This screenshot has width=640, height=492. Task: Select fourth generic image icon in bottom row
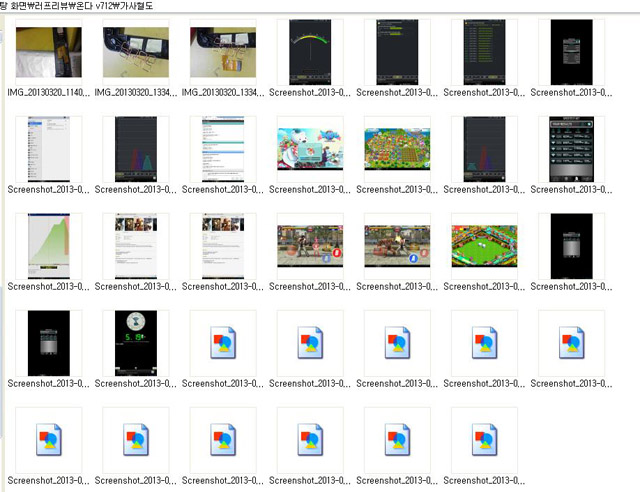click(310, 440)
